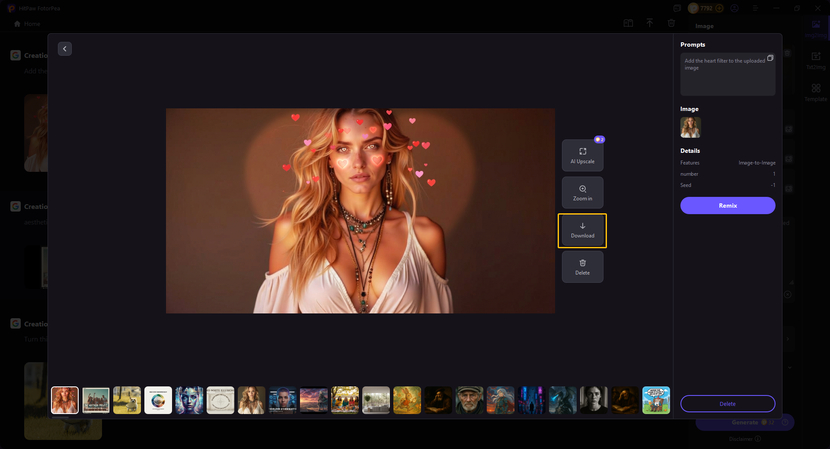Viewport: 830px width, 449px height.
Task: Download the generated image
Action: pos(582,230)
